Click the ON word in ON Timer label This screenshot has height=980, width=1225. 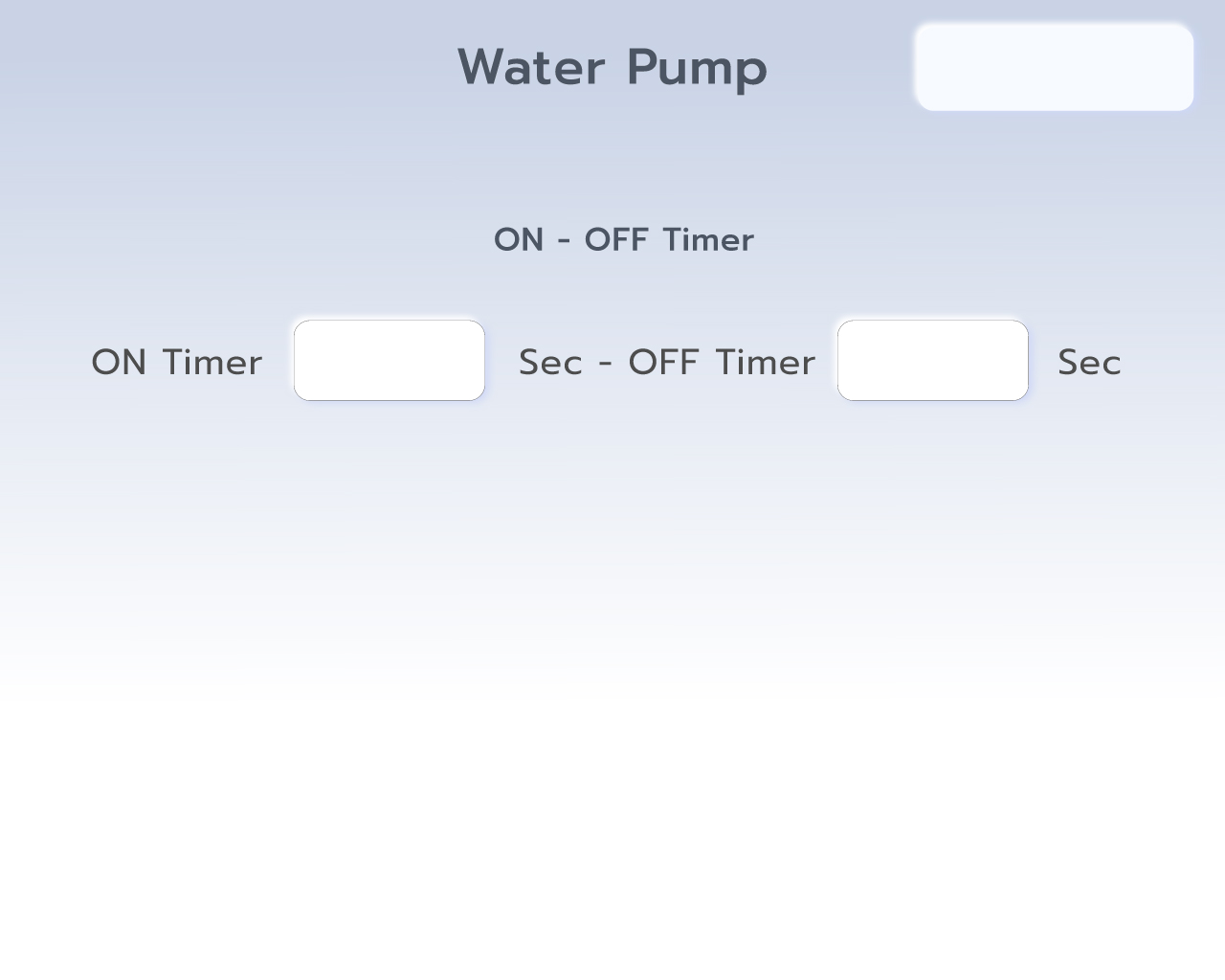[119, 363]
